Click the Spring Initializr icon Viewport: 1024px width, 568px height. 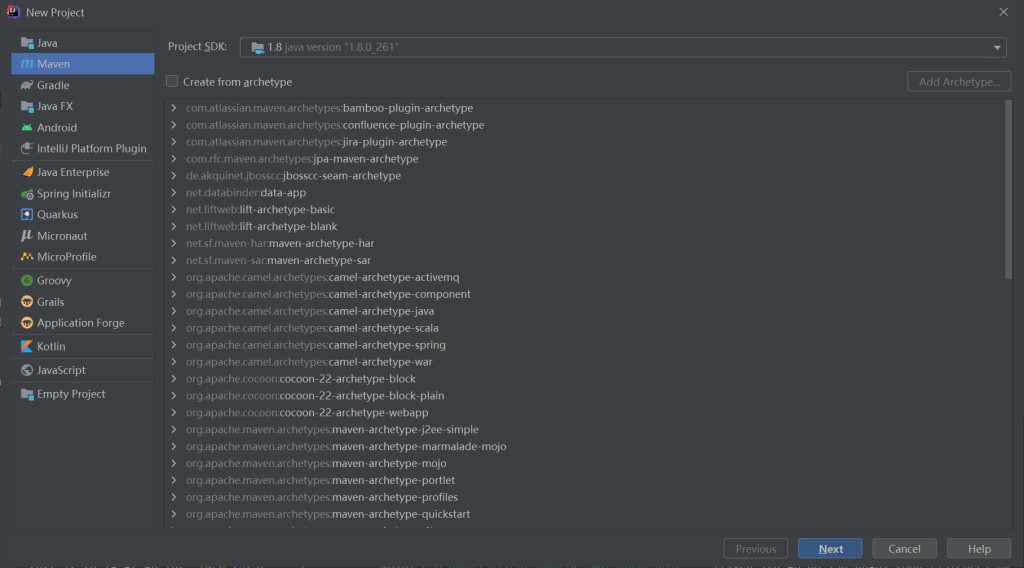pos(27,194)
